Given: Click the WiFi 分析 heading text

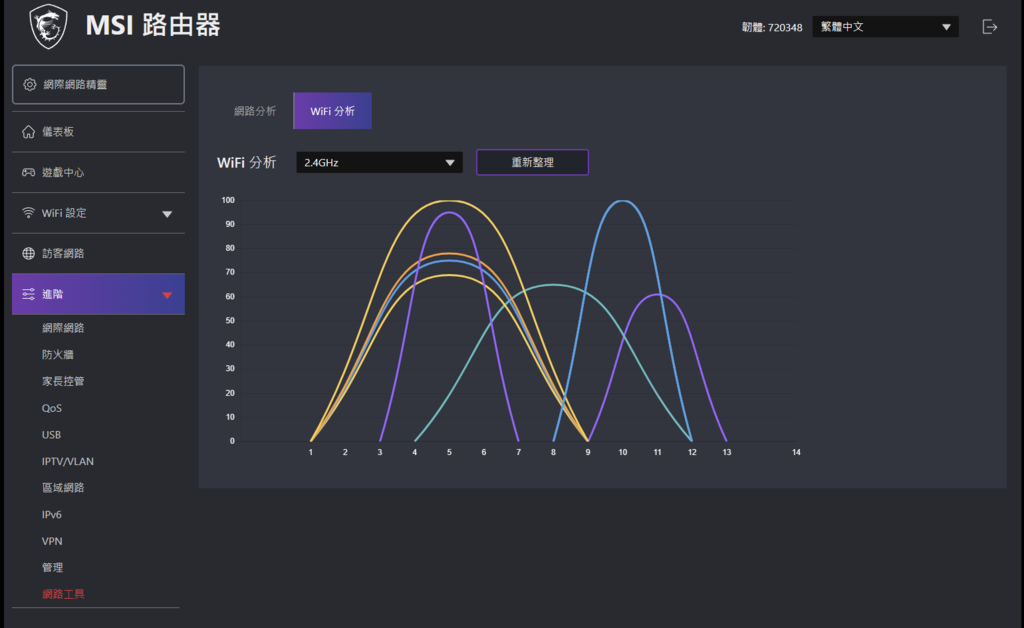Looking at the screenshot, I should click(247, 163).
